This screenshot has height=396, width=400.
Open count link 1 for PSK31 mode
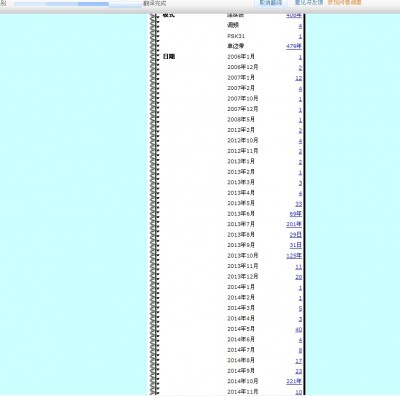click(x=300, y=36)
